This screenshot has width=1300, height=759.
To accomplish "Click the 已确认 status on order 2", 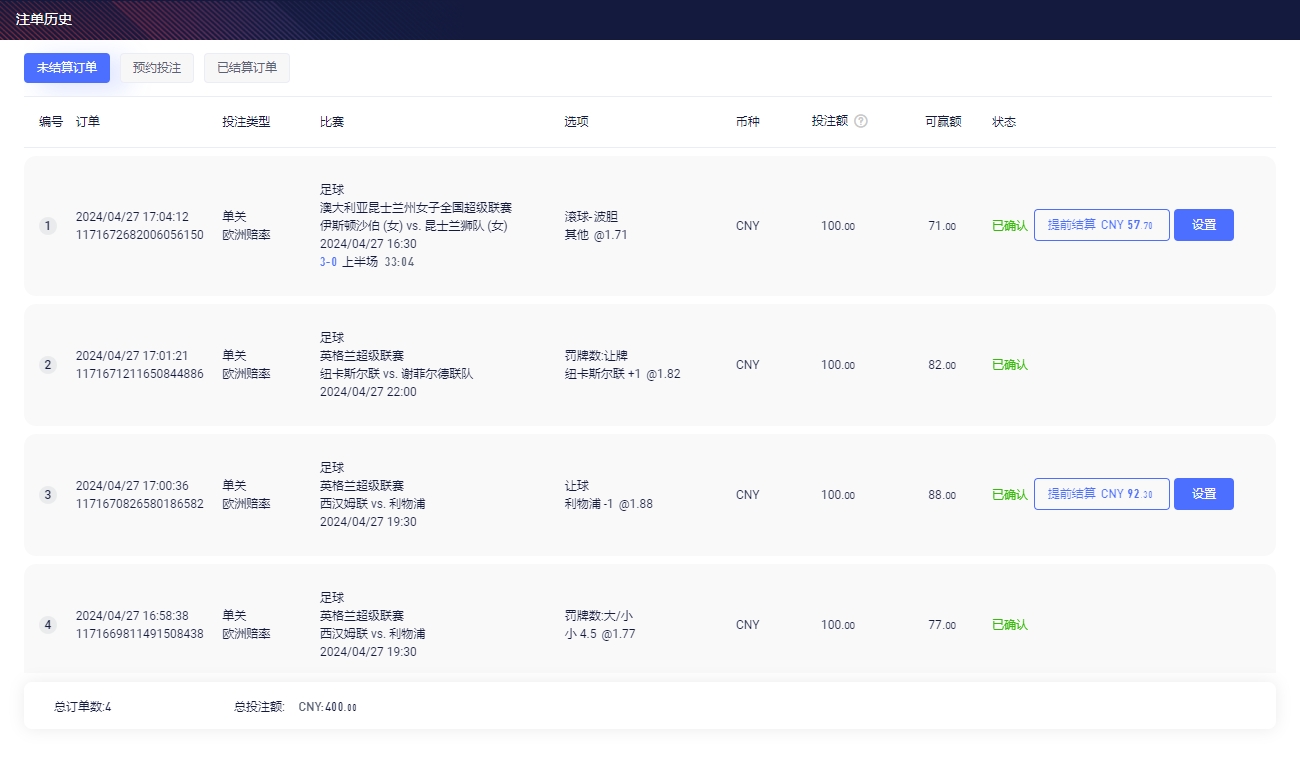I will pos(1009,365).
